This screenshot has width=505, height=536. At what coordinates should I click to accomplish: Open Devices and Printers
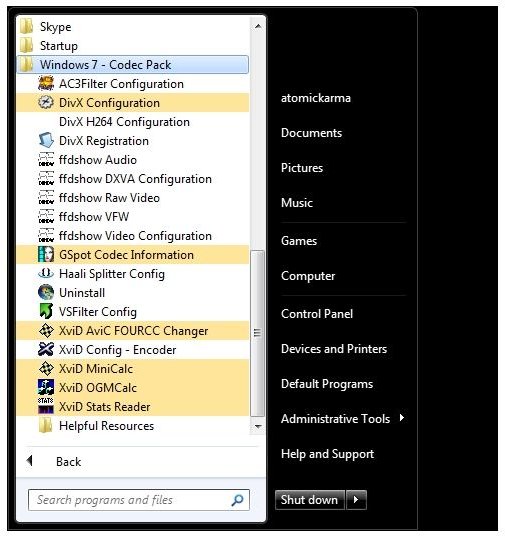pyautogui.click(x=334, y=349)
